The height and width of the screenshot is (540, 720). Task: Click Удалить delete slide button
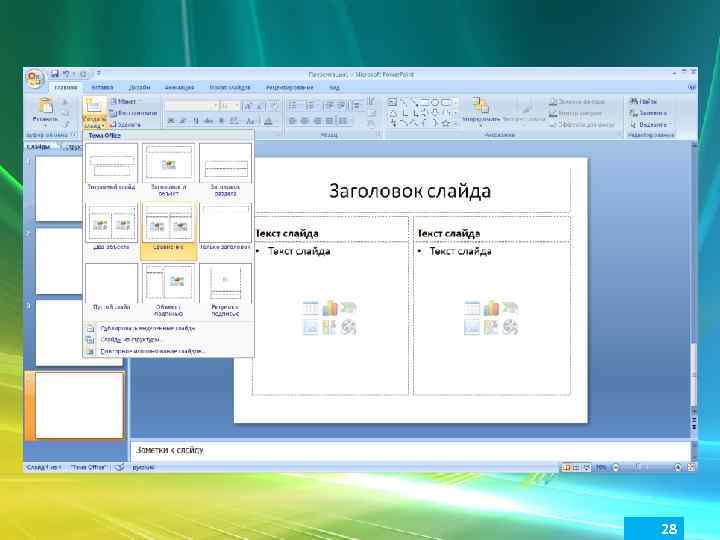125,124
